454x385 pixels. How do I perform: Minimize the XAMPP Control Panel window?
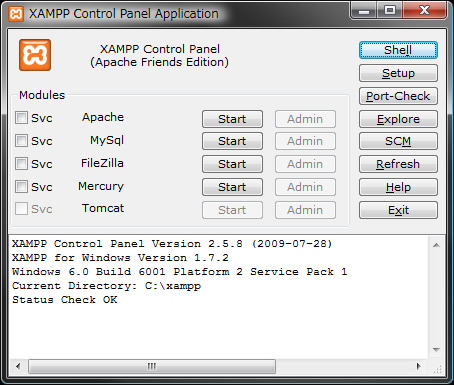[364, 11]
